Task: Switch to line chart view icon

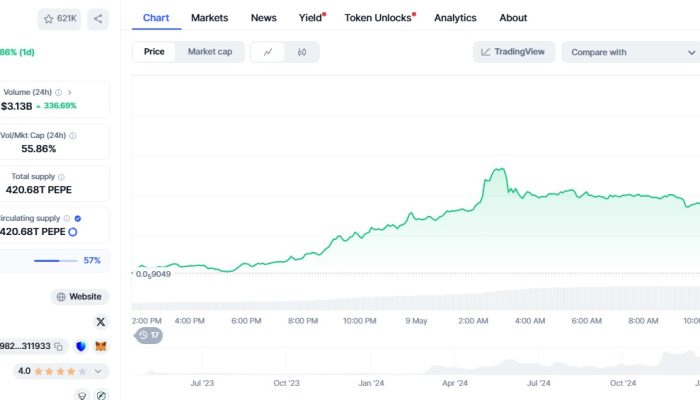Action: pyautogui.click(x=268, y=51)
